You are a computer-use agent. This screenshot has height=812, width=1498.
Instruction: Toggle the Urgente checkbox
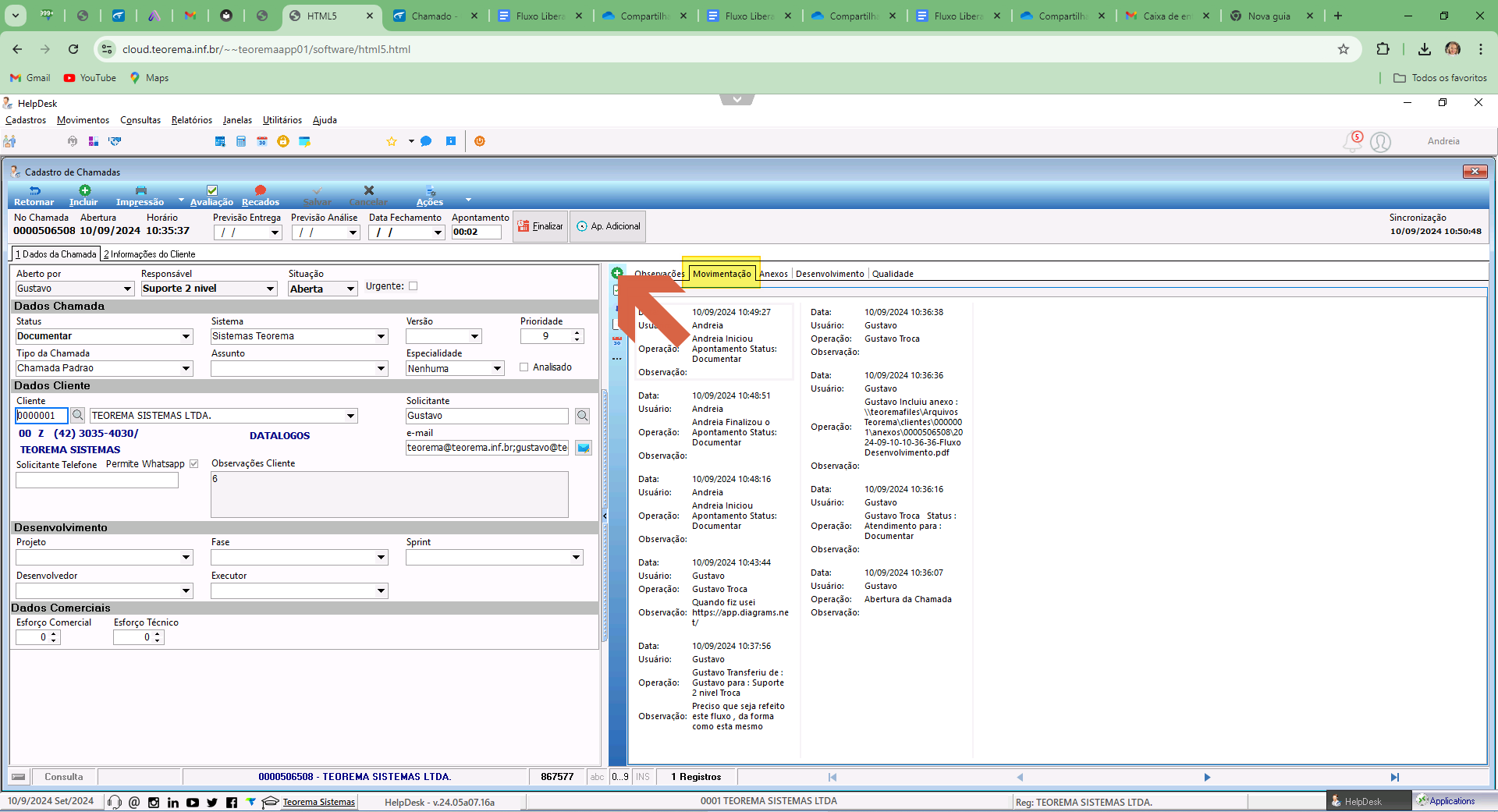[x=414, y=286]
